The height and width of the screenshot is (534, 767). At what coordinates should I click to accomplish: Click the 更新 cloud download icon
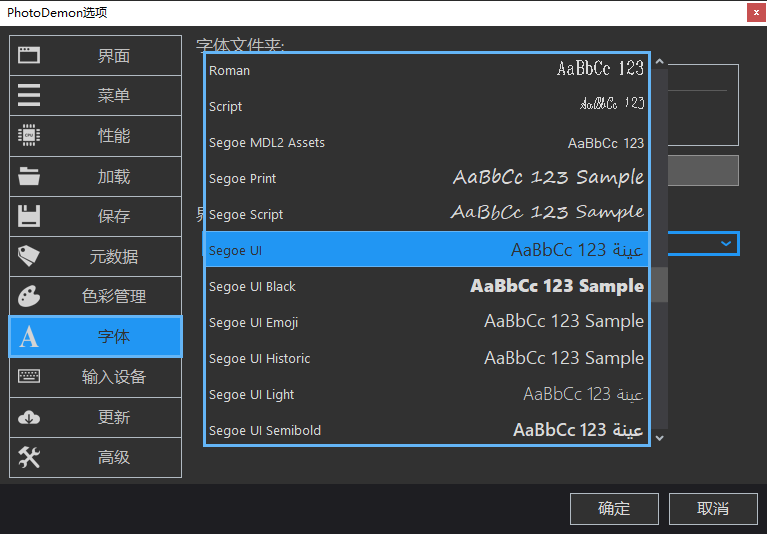[29, 417]
